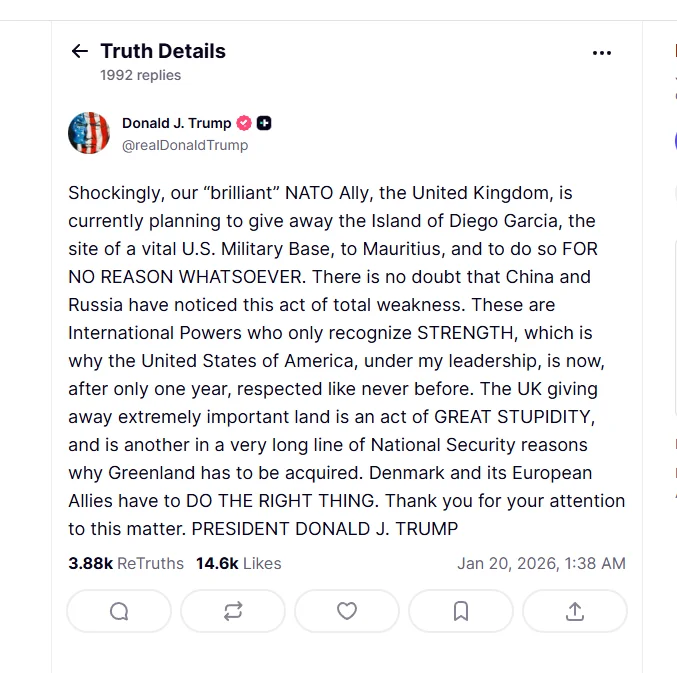
Task: Click the black plus badge beside the name
Action: pos(264,123)
